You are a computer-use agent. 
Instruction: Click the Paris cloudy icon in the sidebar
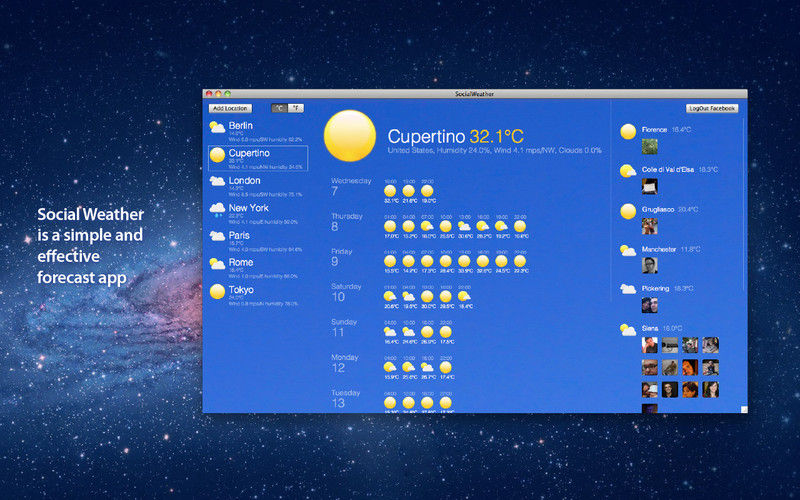pos(217,236)
